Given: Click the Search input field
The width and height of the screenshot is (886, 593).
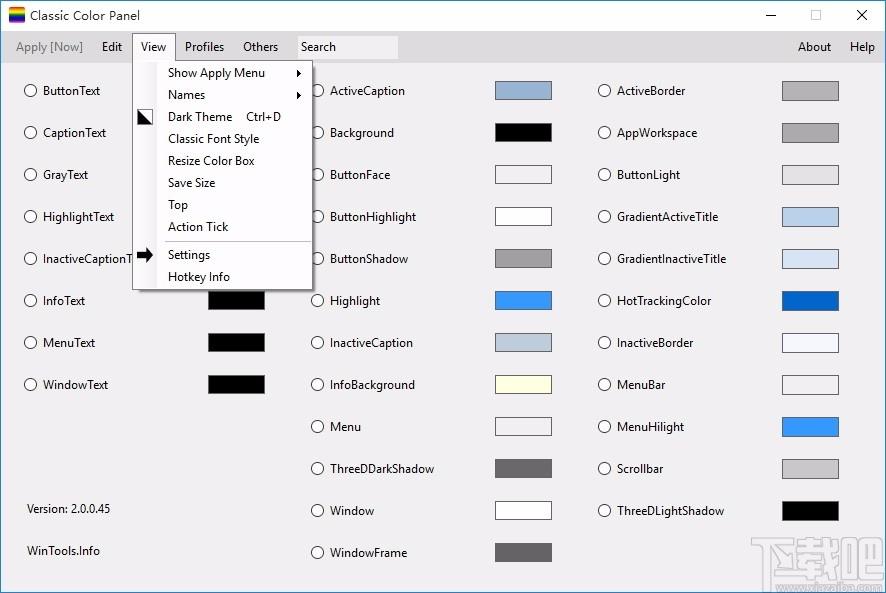Looking at the screenshot, I should [348, 47].
